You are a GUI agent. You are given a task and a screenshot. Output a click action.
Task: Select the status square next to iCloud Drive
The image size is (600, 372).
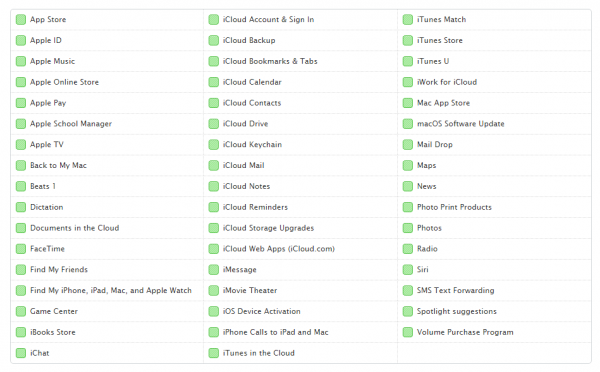coord(214,124)
